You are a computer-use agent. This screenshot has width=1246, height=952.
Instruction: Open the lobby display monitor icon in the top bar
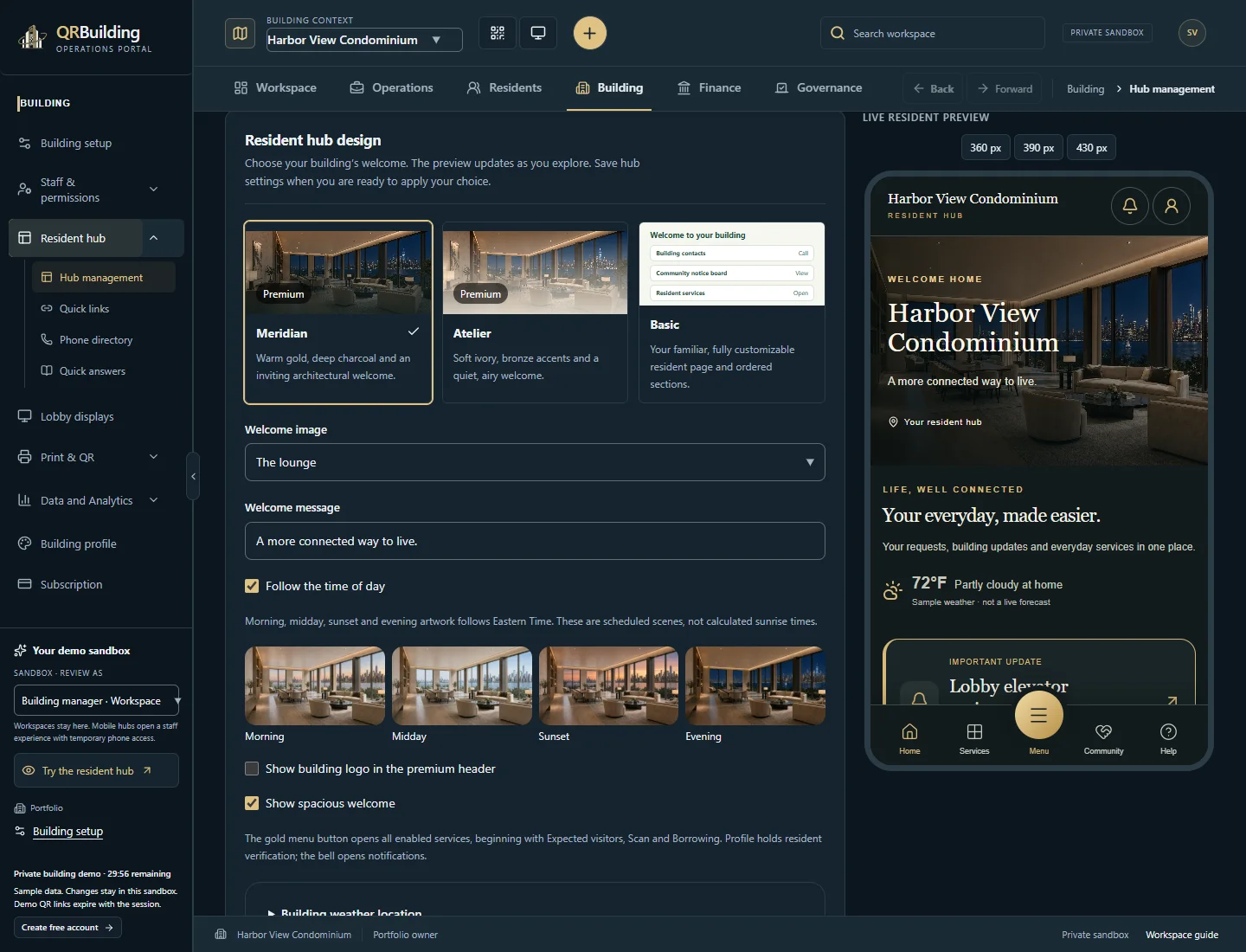pyautogui.click(x=538, y=33)
